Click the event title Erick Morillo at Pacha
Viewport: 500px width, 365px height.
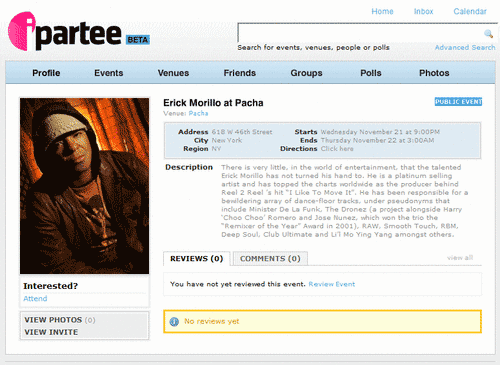click(x=213, y=103)
